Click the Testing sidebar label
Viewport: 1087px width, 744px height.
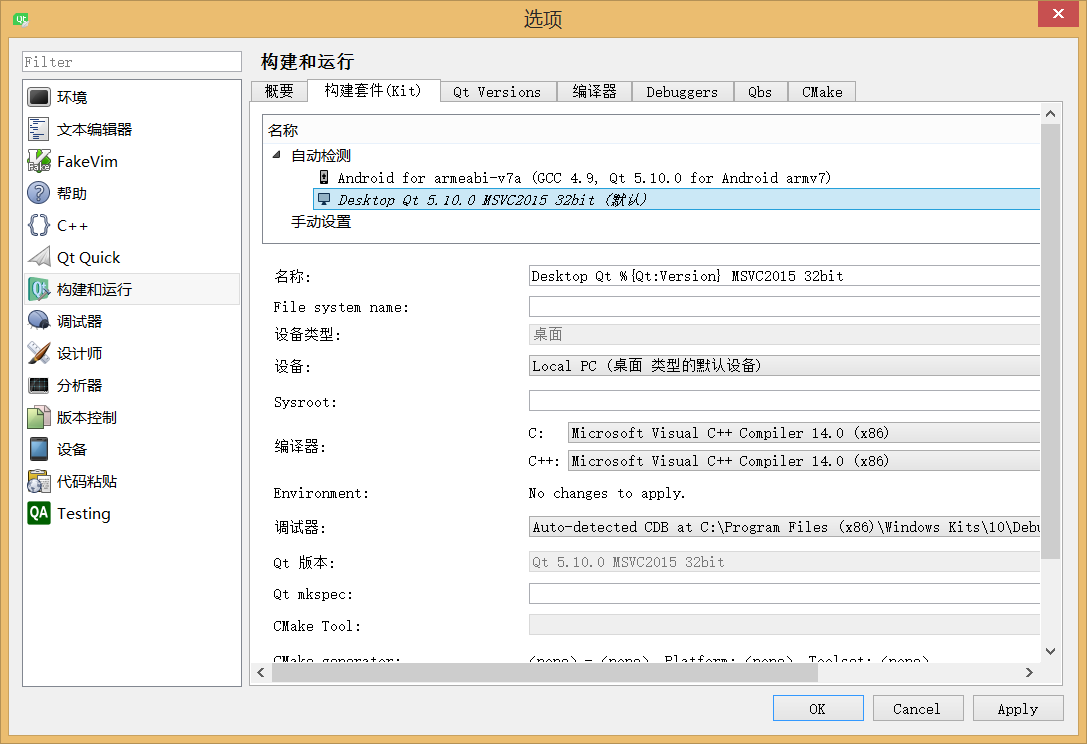click(84, 514)
